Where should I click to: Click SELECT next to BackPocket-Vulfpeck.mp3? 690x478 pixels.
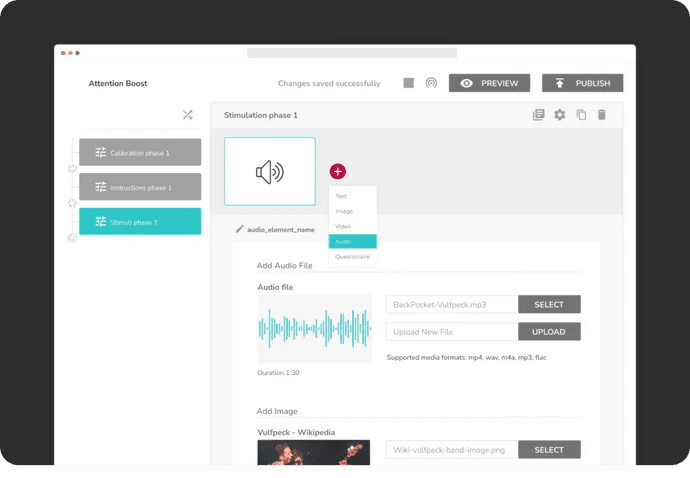point(549,305)
